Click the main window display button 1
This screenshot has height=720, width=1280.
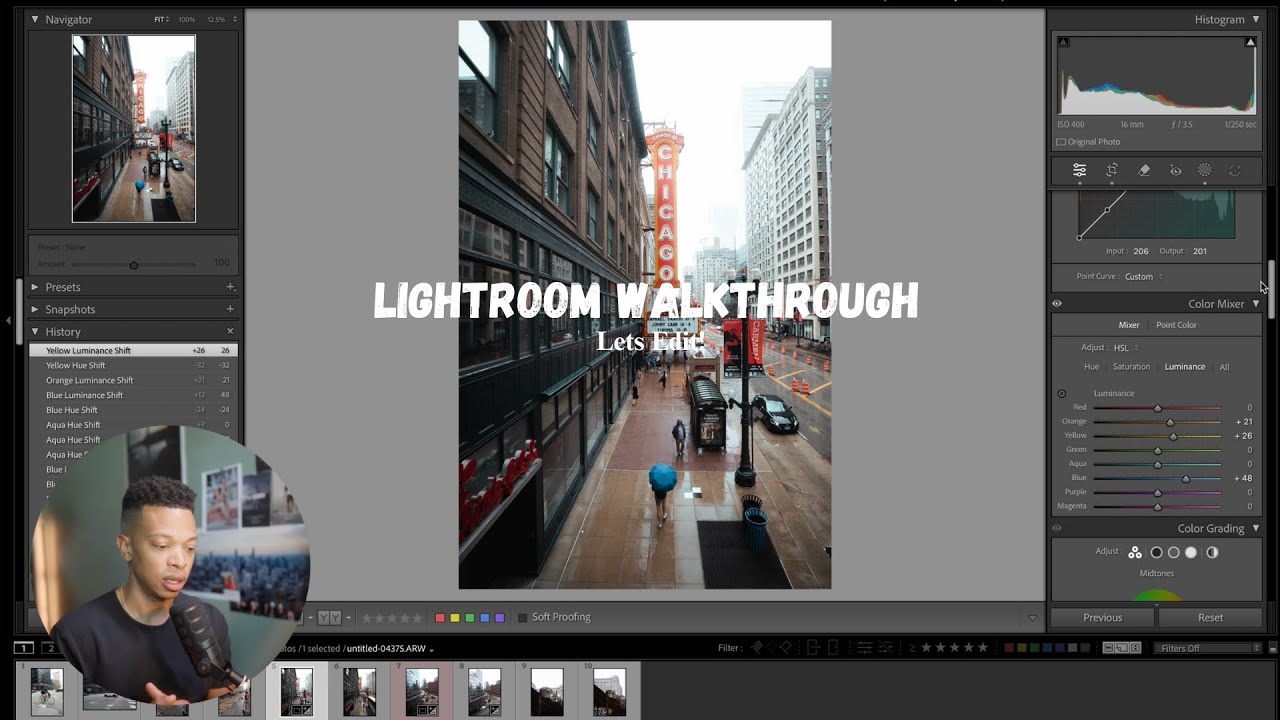point(24,648)
